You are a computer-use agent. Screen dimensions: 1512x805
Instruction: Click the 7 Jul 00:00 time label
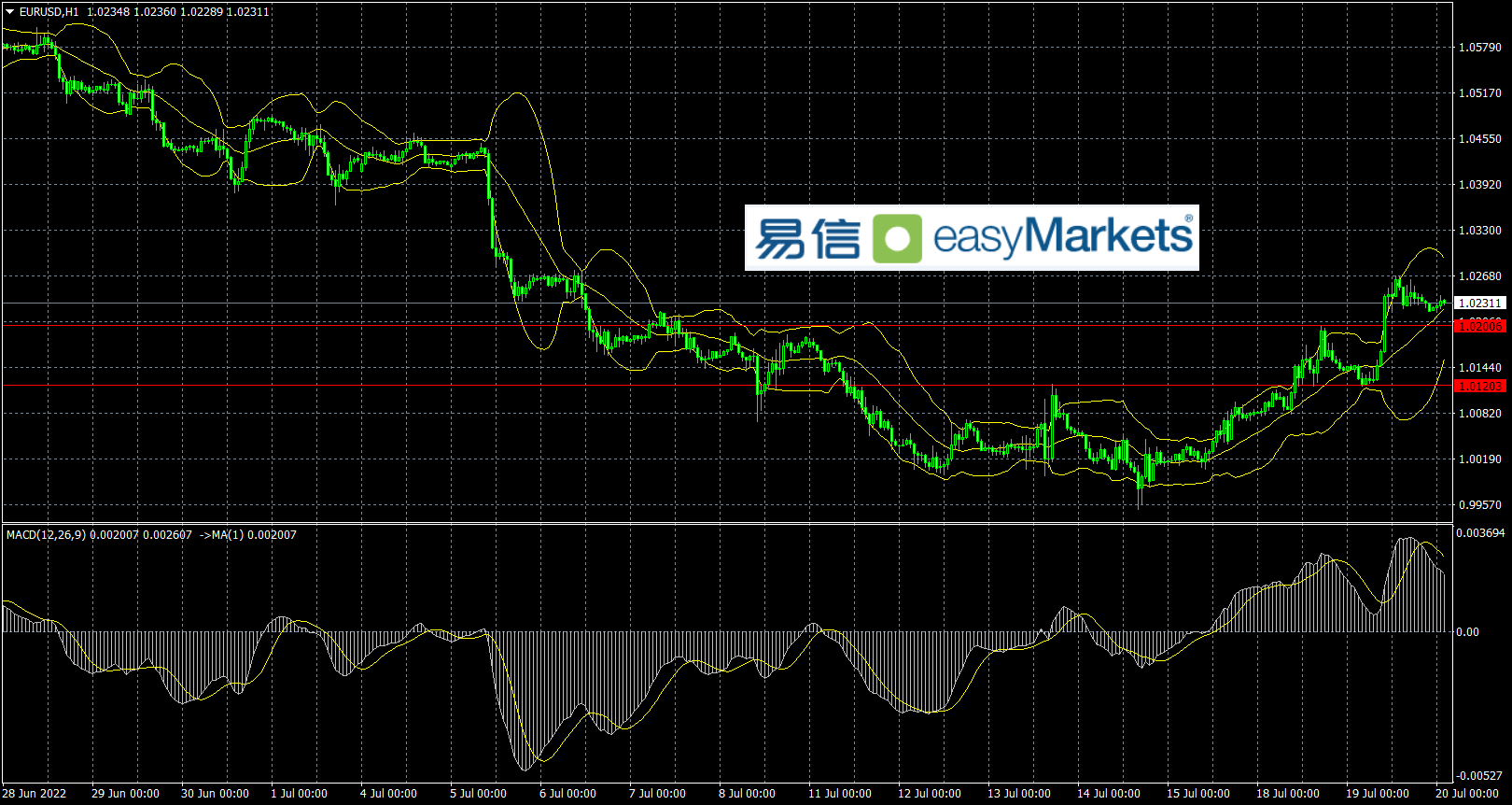coord(657,794)
